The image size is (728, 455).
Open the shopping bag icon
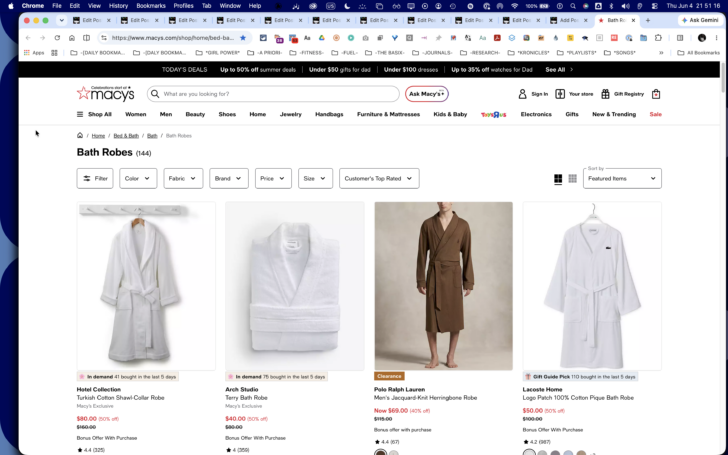coord(656,94)
